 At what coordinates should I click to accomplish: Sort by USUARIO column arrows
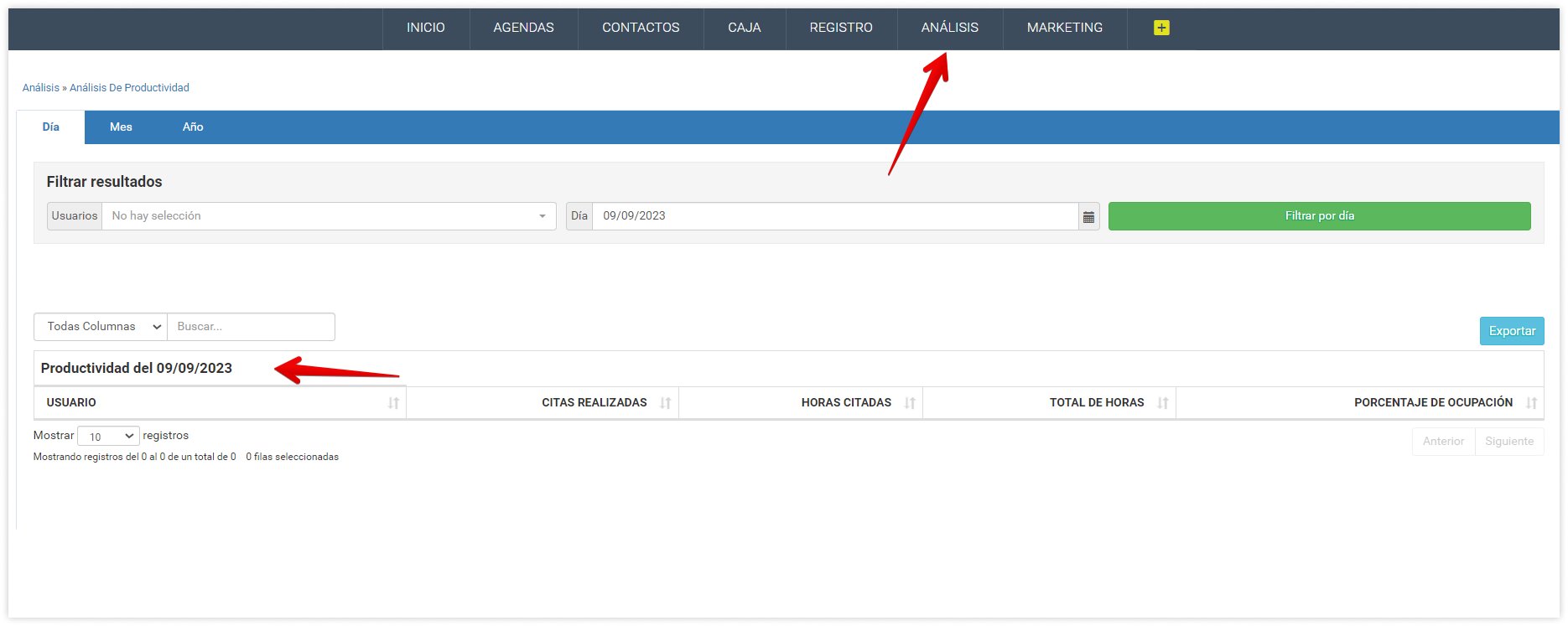coord(393,403)
